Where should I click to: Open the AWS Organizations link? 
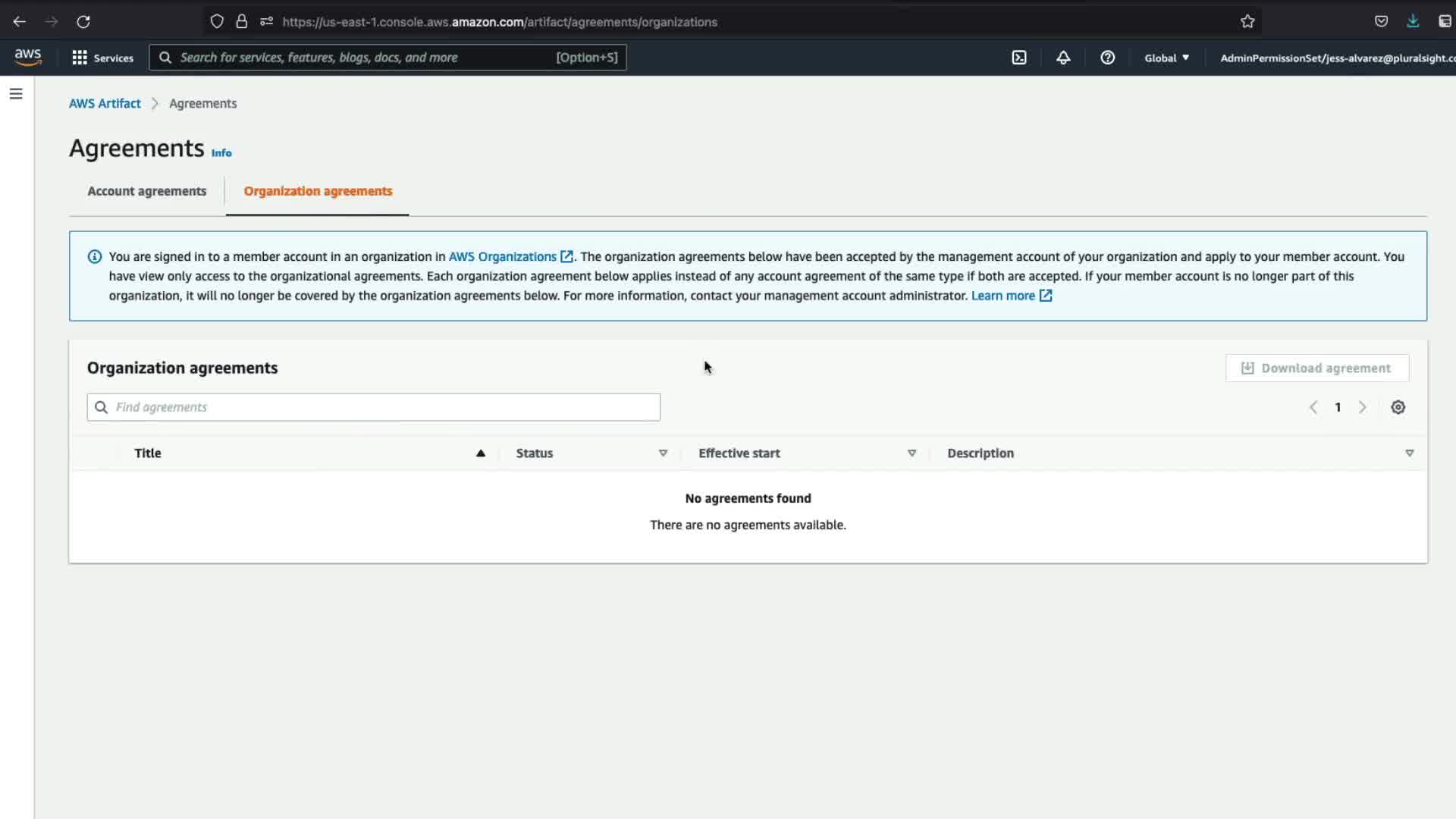tap(503, 257)
